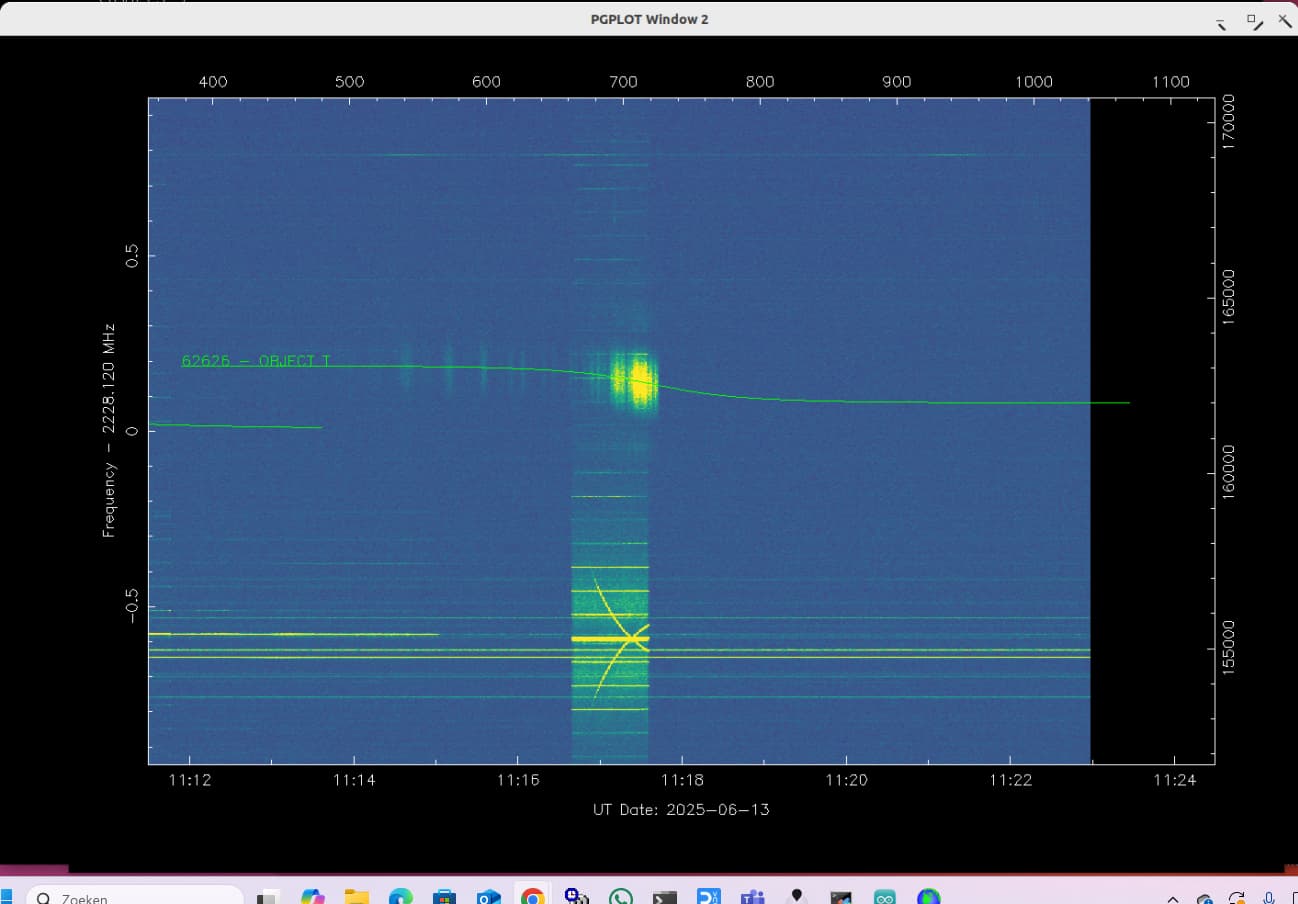Click the 'UT Date: 2025-06-13' axis label
Image resolution: width=1298 pixels, height=904 pixels.
(x=681, y=809)
